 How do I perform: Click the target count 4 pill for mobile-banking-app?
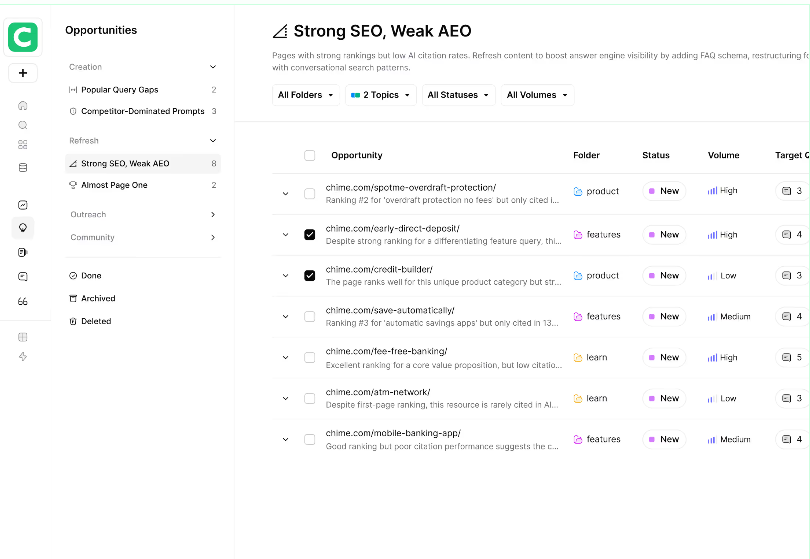point(792,440)
